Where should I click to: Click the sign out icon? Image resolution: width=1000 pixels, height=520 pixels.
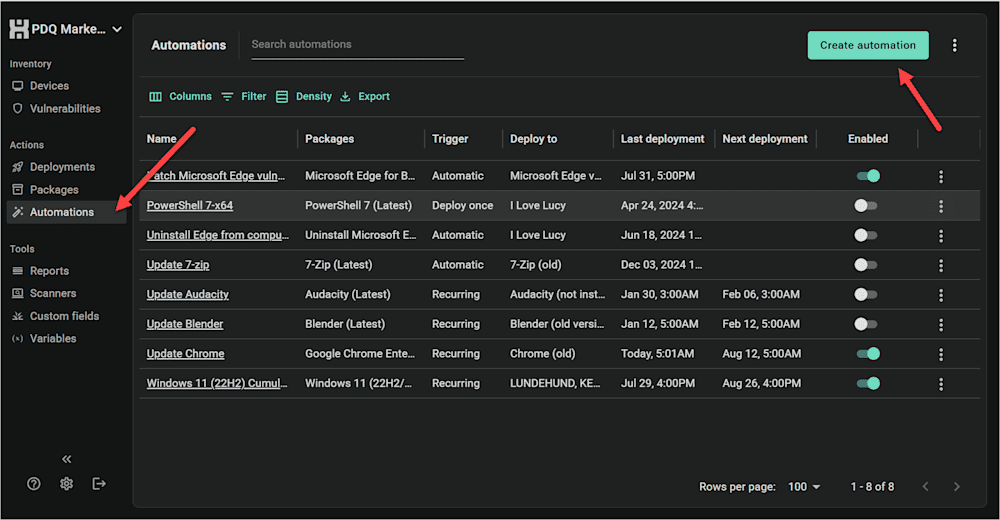(x=99, y=484)
